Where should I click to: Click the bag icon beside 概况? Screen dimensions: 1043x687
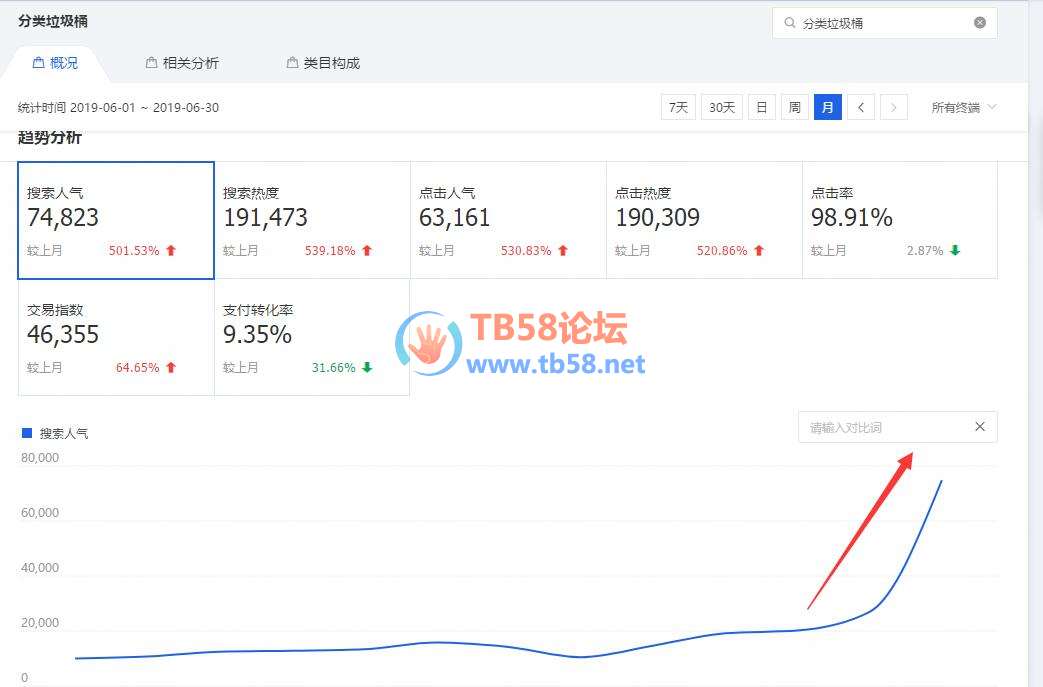pyautogui.click(x=39, y=63)
